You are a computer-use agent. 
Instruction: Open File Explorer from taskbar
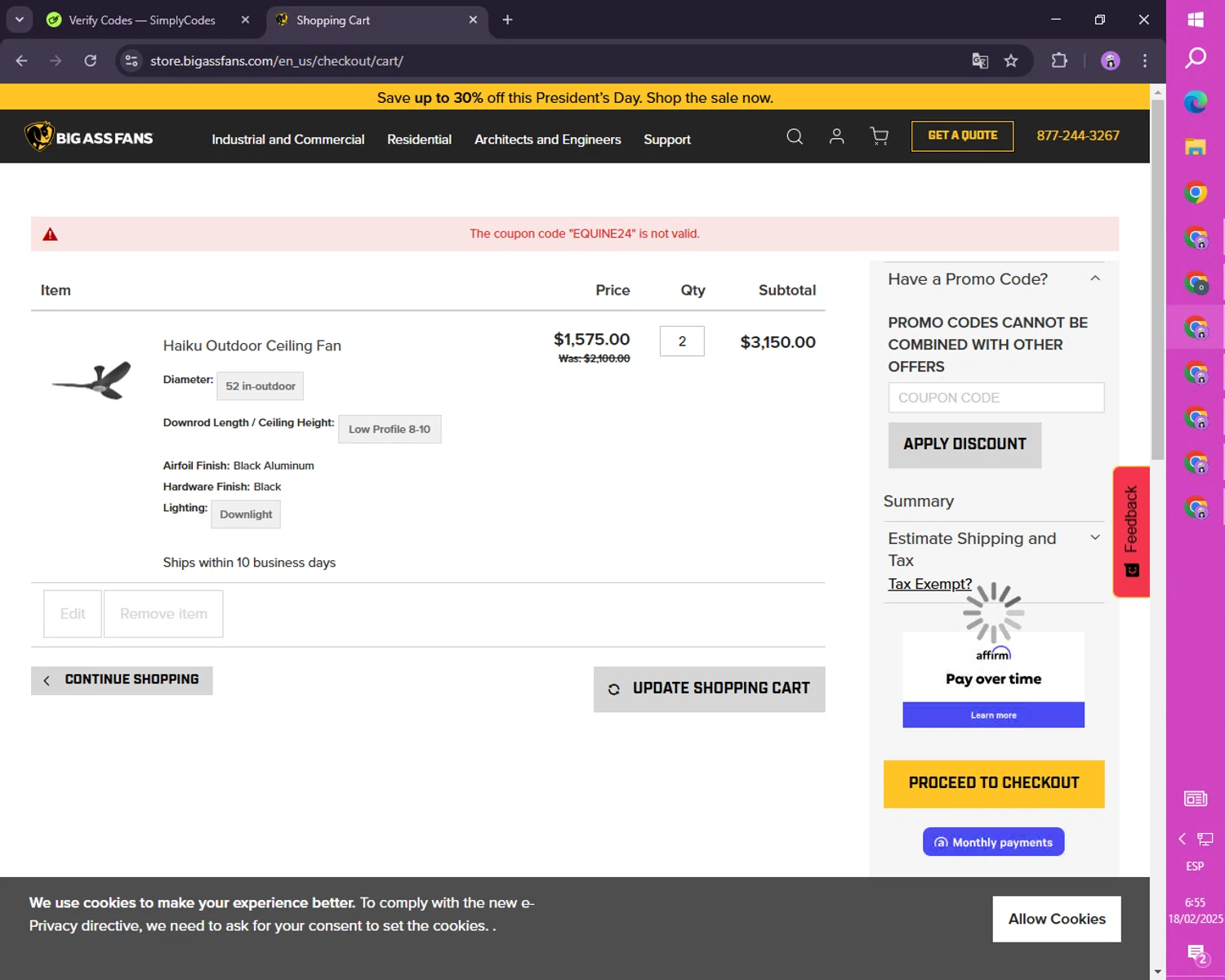[x=1196, y=147]
